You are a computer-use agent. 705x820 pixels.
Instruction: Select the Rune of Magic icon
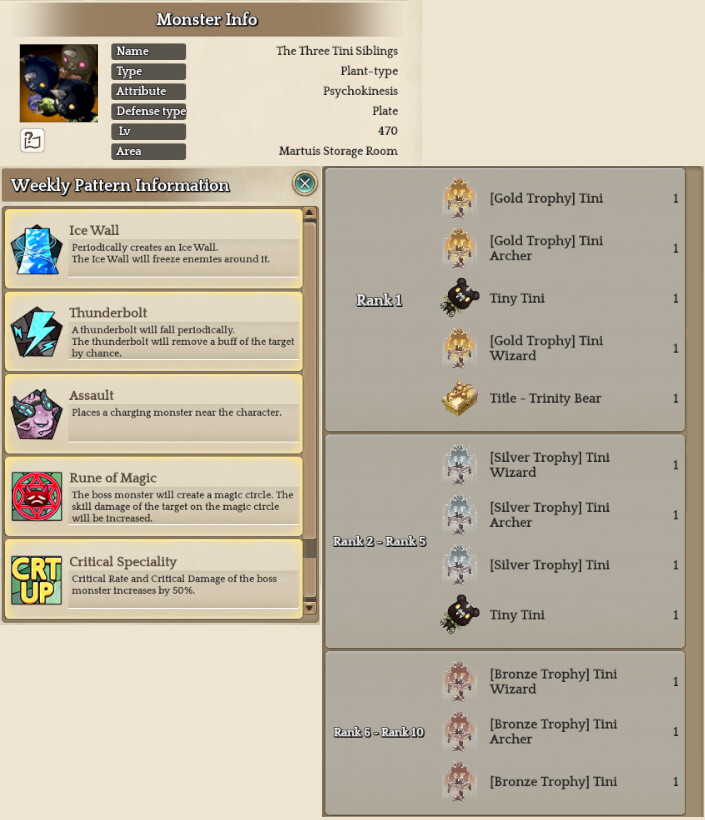pos(37,497)
